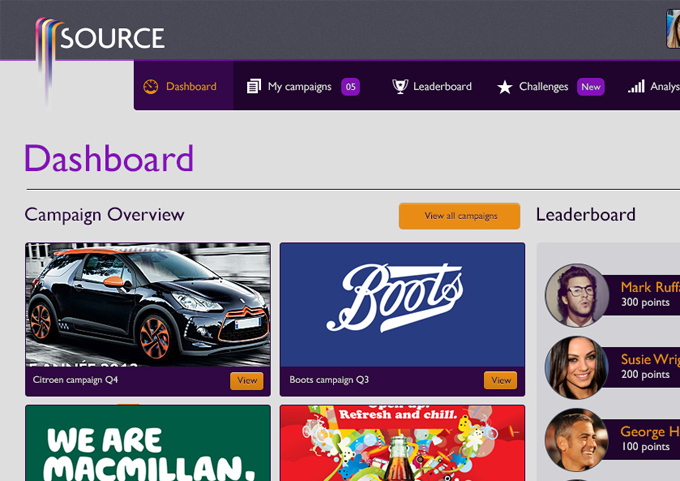Click the 100 points text
Image resolution: width=680 pixels, height=481 pixels.
pyautogui.click(x=645, y=446)
